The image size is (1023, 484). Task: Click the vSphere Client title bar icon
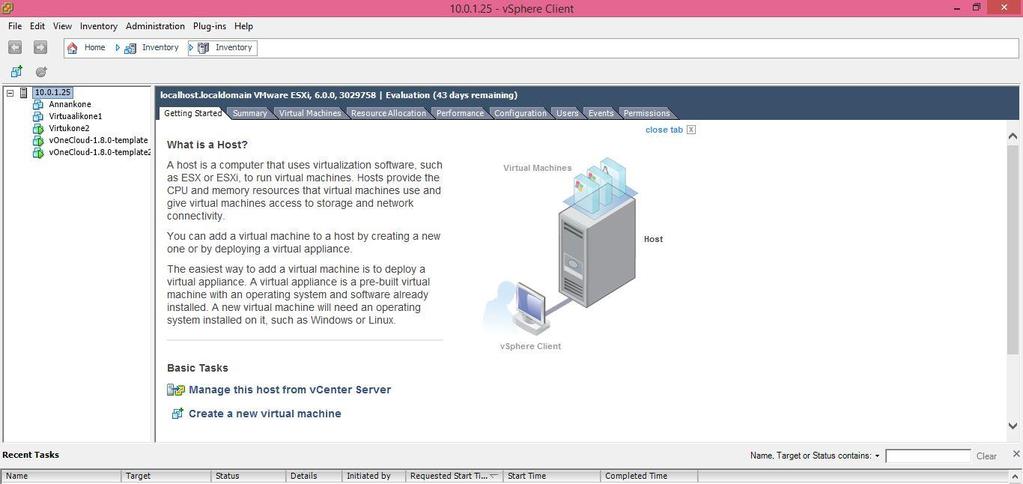click(x=8, y=8)
